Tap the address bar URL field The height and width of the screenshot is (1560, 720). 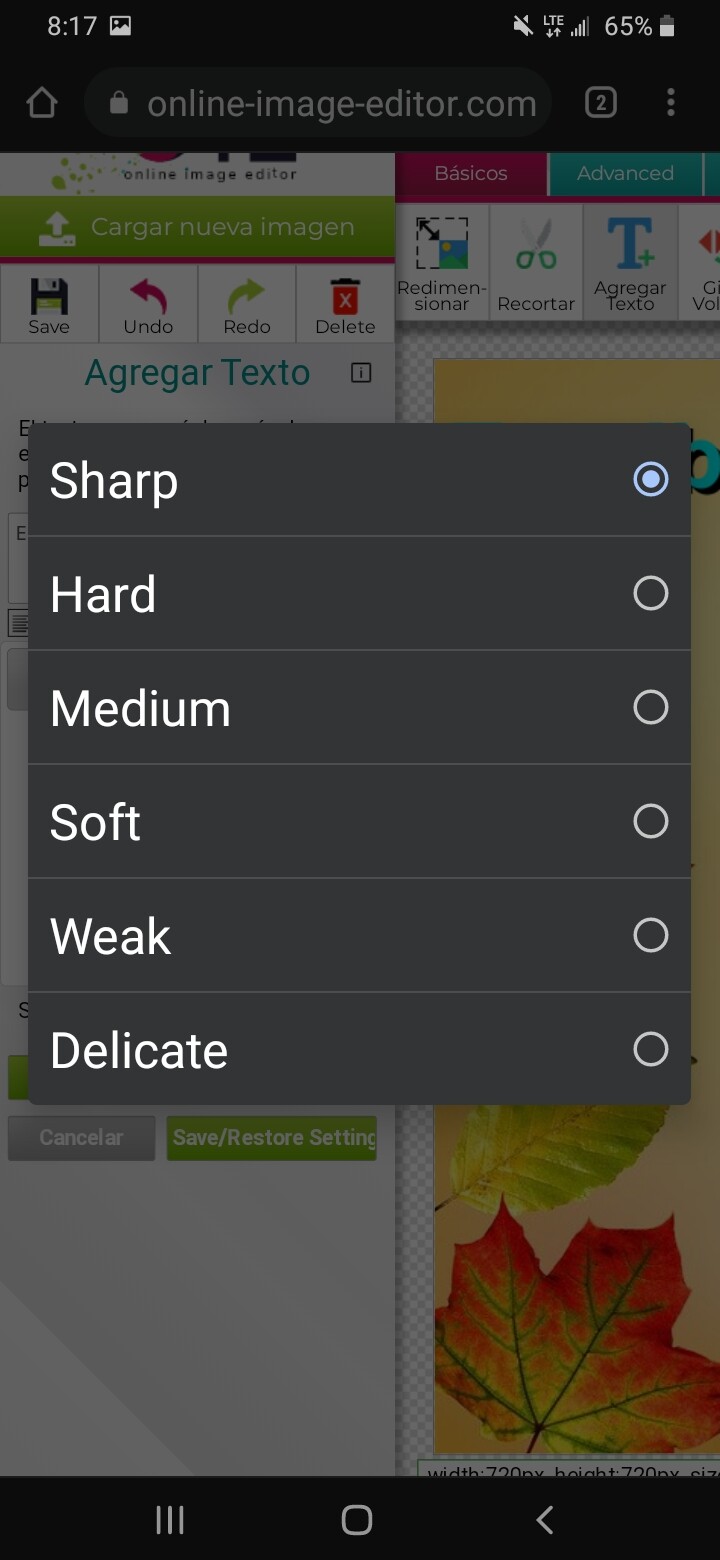tap(340, 103)
